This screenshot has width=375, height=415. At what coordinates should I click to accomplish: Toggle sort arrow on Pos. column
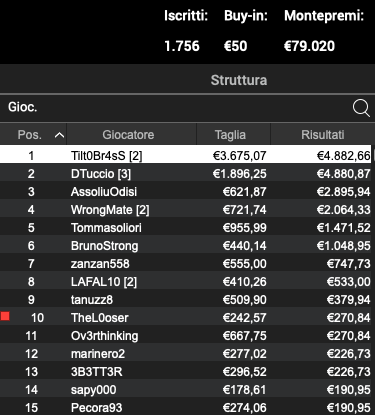click(59, 135)
